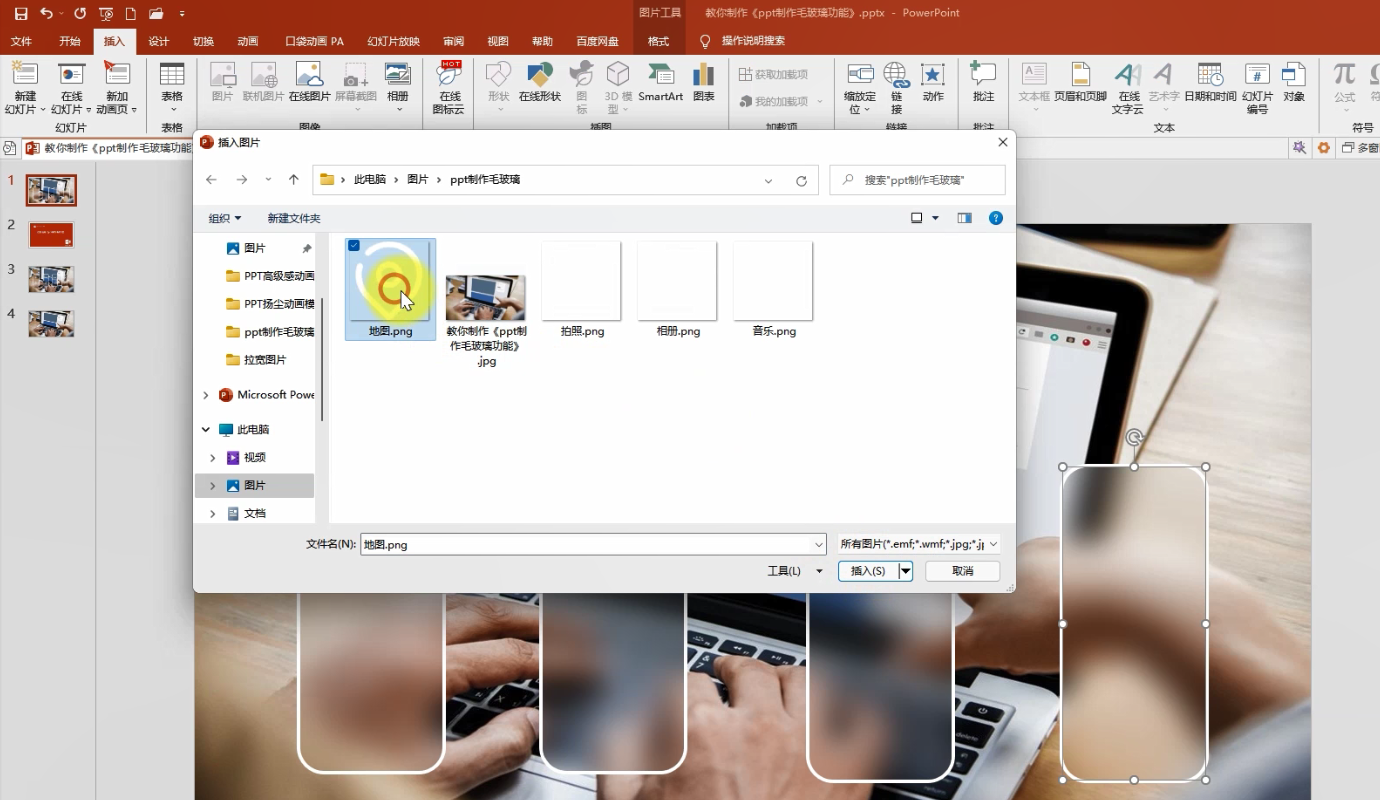The height and width of the screenshot is (800, 1380).
Task: Insert a chart using 图表 icon
Action: (704, 82)
